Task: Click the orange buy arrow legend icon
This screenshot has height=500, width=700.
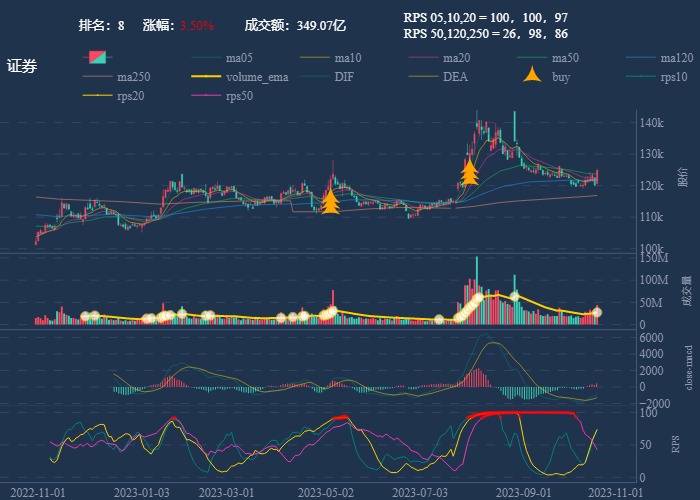Action: coord(532,76)
